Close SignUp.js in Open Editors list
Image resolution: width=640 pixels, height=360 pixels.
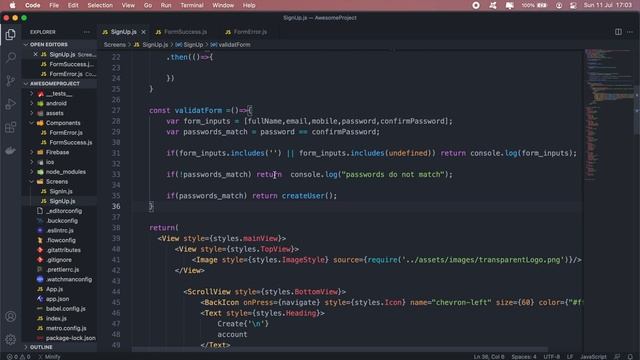pyautogui.click(x=36, y=54)
